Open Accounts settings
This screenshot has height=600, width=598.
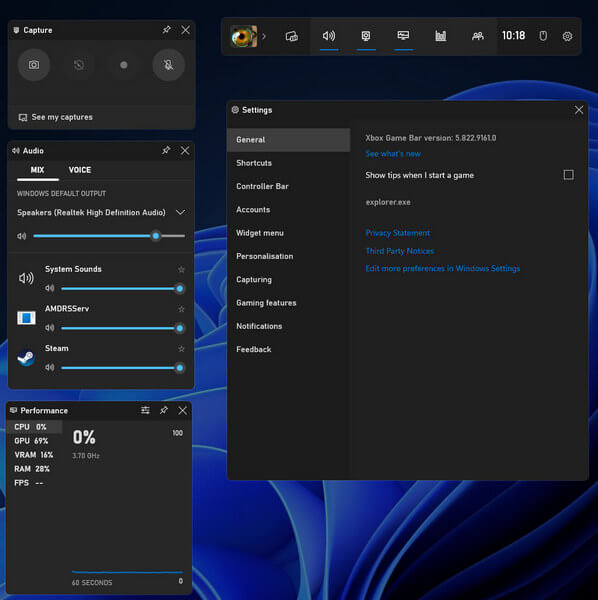pyautogui.click(x=288, y=210)
